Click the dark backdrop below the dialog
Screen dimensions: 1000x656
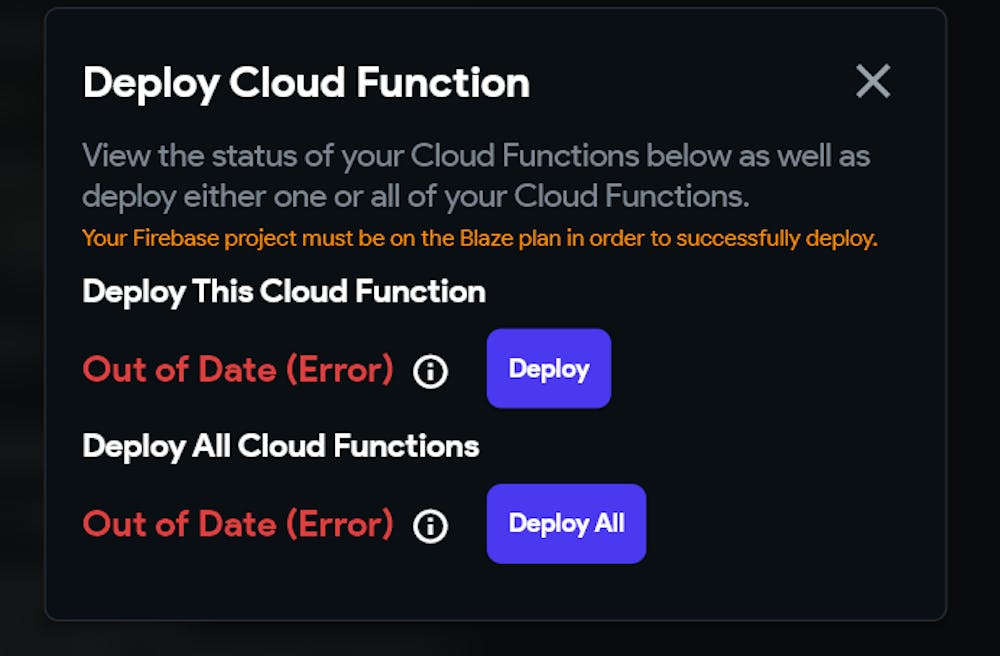click(x=500, y=640)
